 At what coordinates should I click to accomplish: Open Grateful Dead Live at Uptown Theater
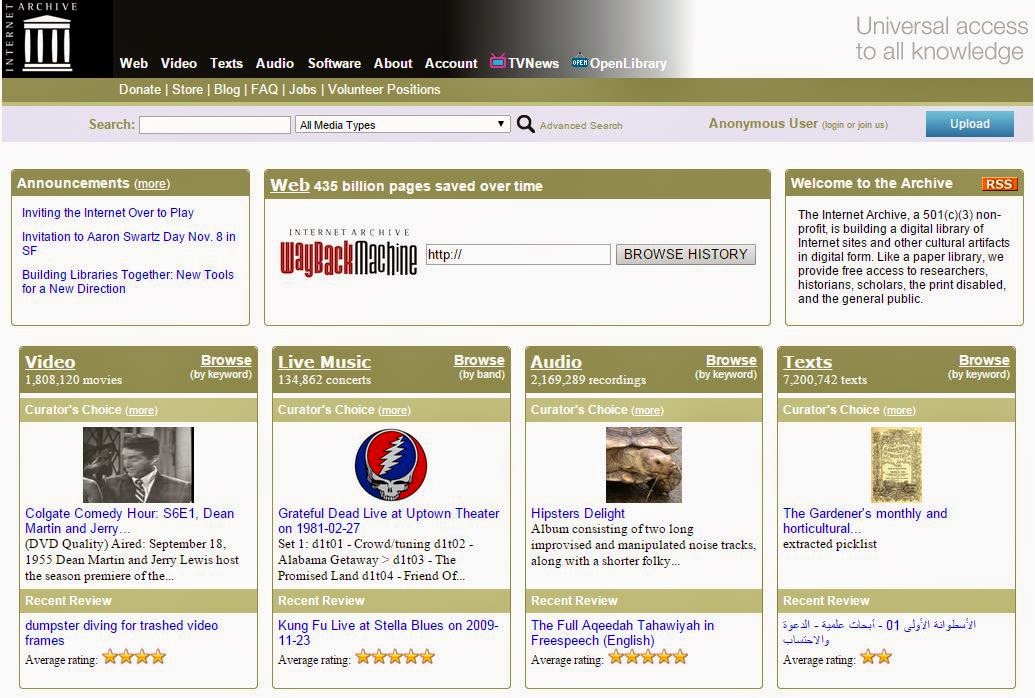click(389, 521)
